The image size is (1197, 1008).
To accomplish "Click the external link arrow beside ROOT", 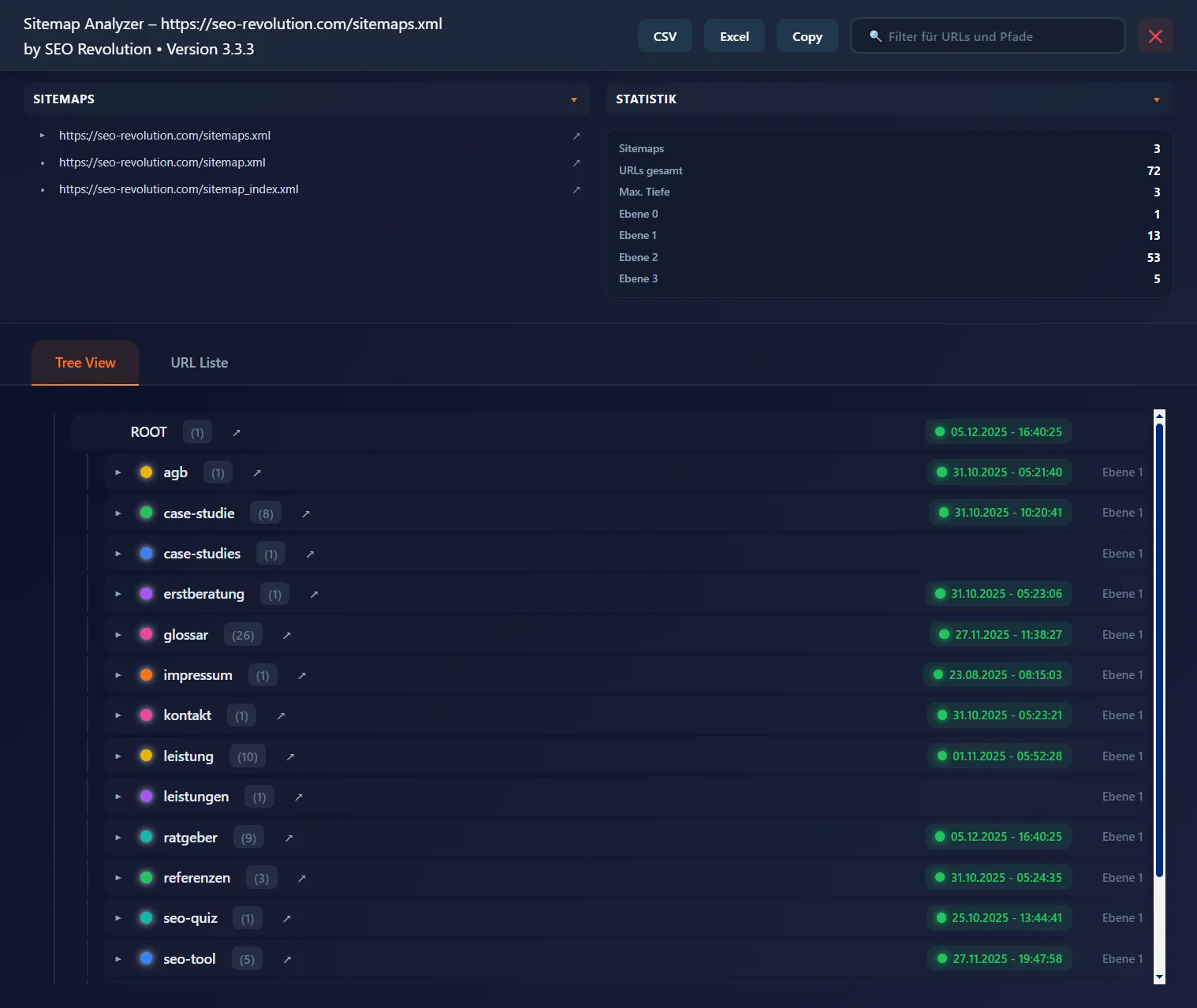I will [x=235, y=431].
